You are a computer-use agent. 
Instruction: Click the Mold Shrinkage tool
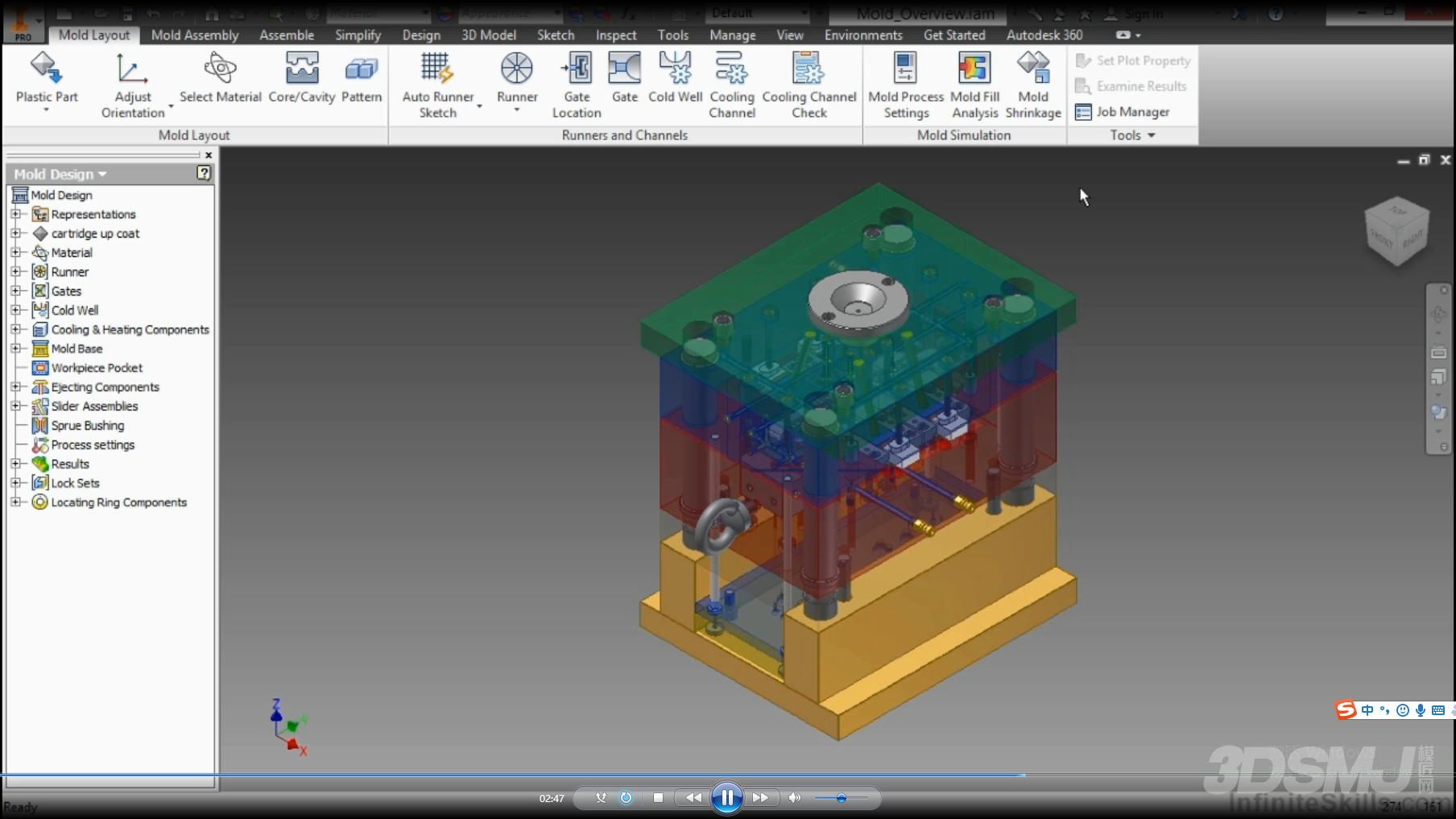tap(1033, 85)
